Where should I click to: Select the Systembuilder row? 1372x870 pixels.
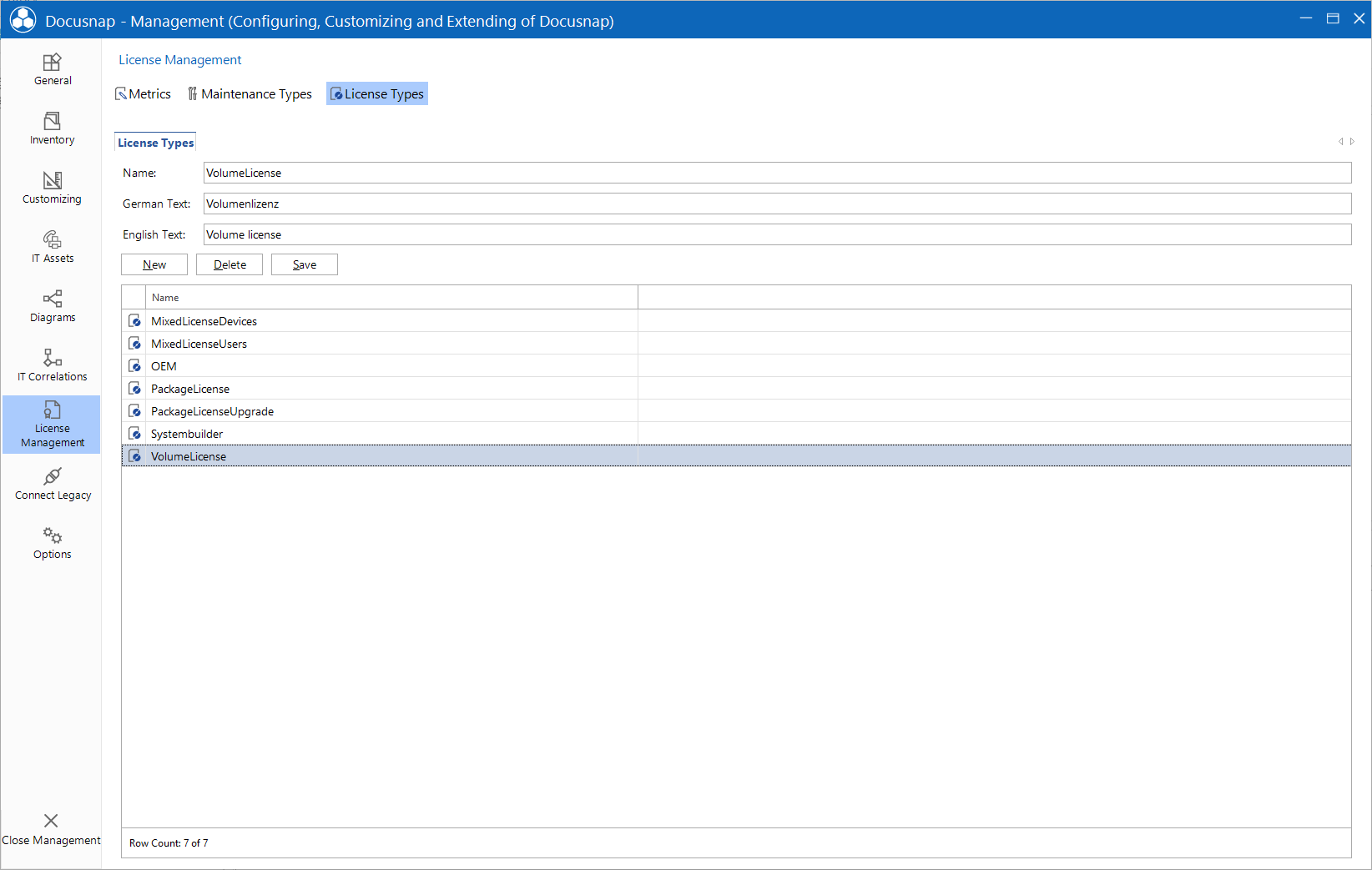pyautogui.click(x=736, y=434)
